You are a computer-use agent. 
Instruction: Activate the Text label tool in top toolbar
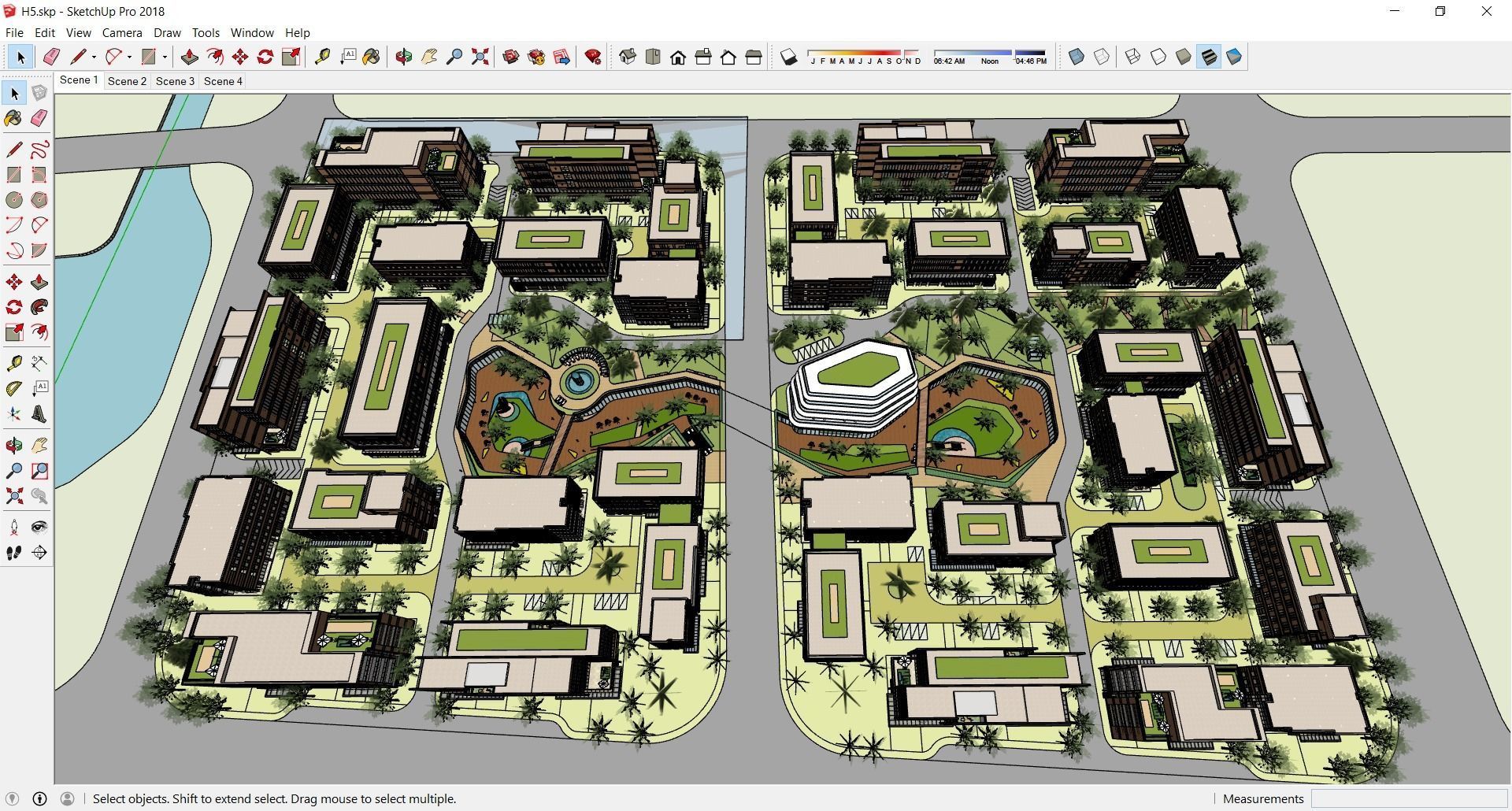[347, 57]
